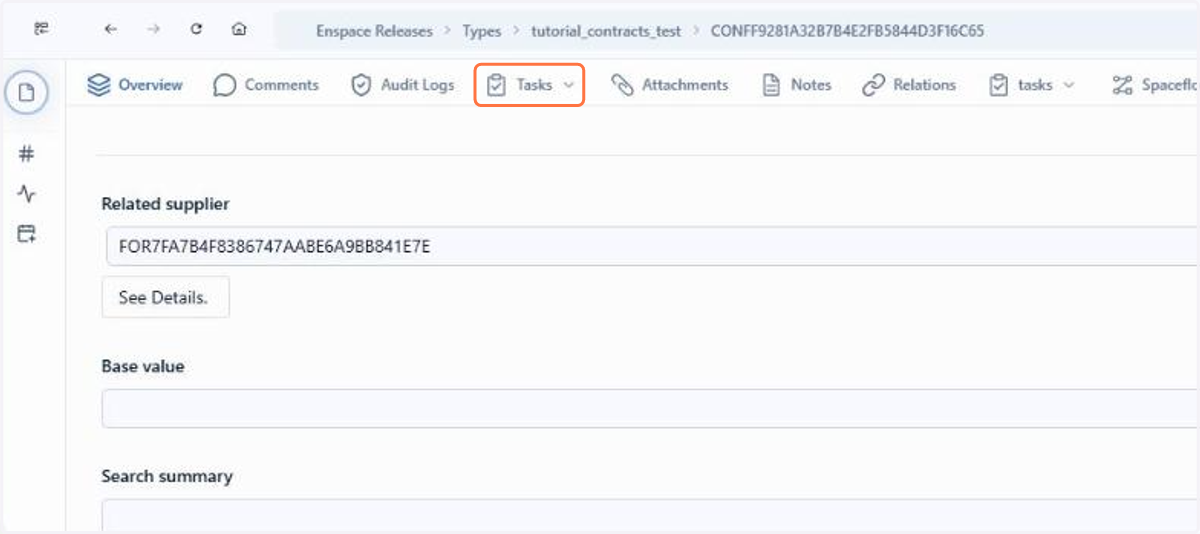
Task: Reload the page with the refresh icon
Action: click(196, 30)
